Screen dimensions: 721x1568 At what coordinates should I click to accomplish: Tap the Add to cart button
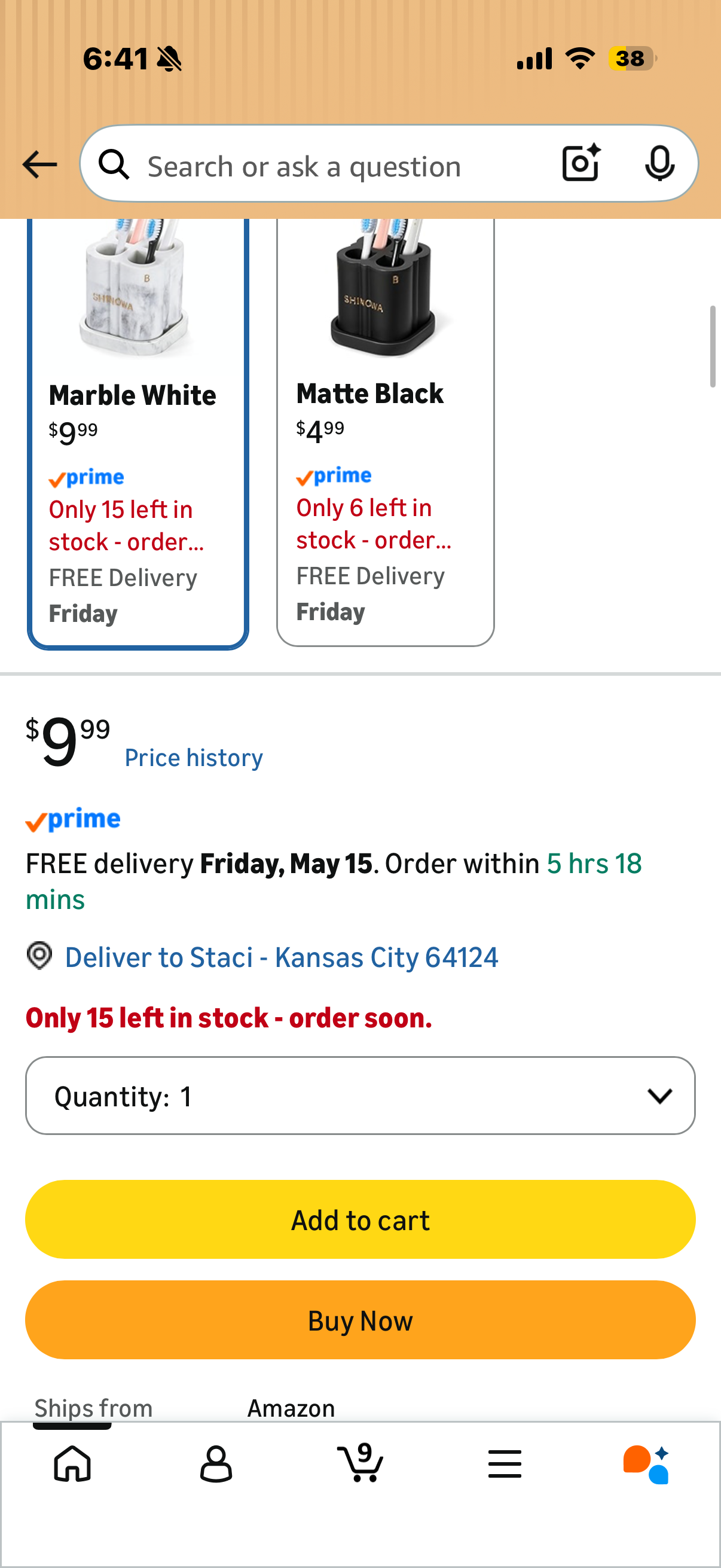tap(360, 1219)
